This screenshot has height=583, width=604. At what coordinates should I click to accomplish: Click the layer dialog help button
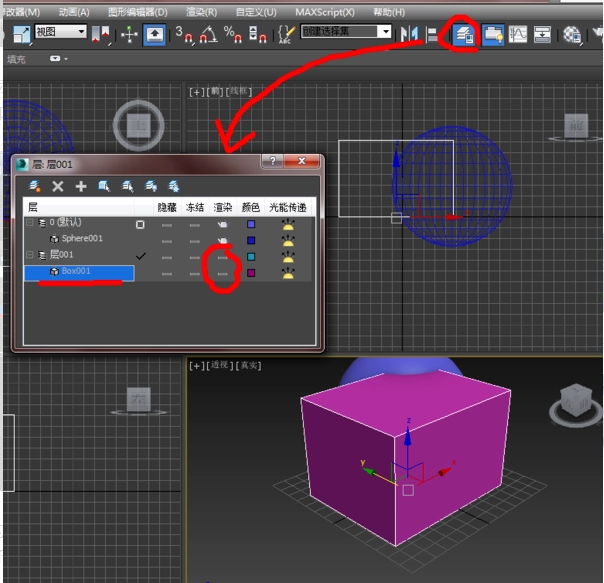click(272, 161)
